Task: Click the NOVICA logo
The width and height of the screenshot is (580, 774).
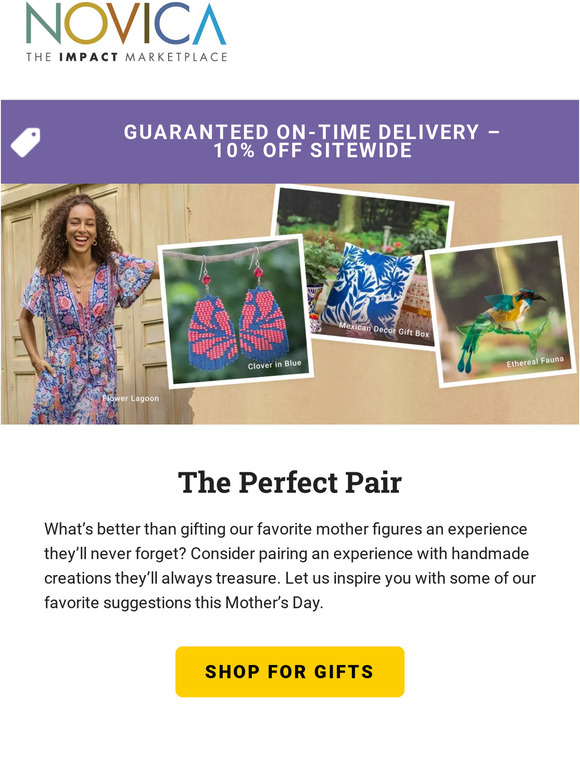Action: point(126,32)
